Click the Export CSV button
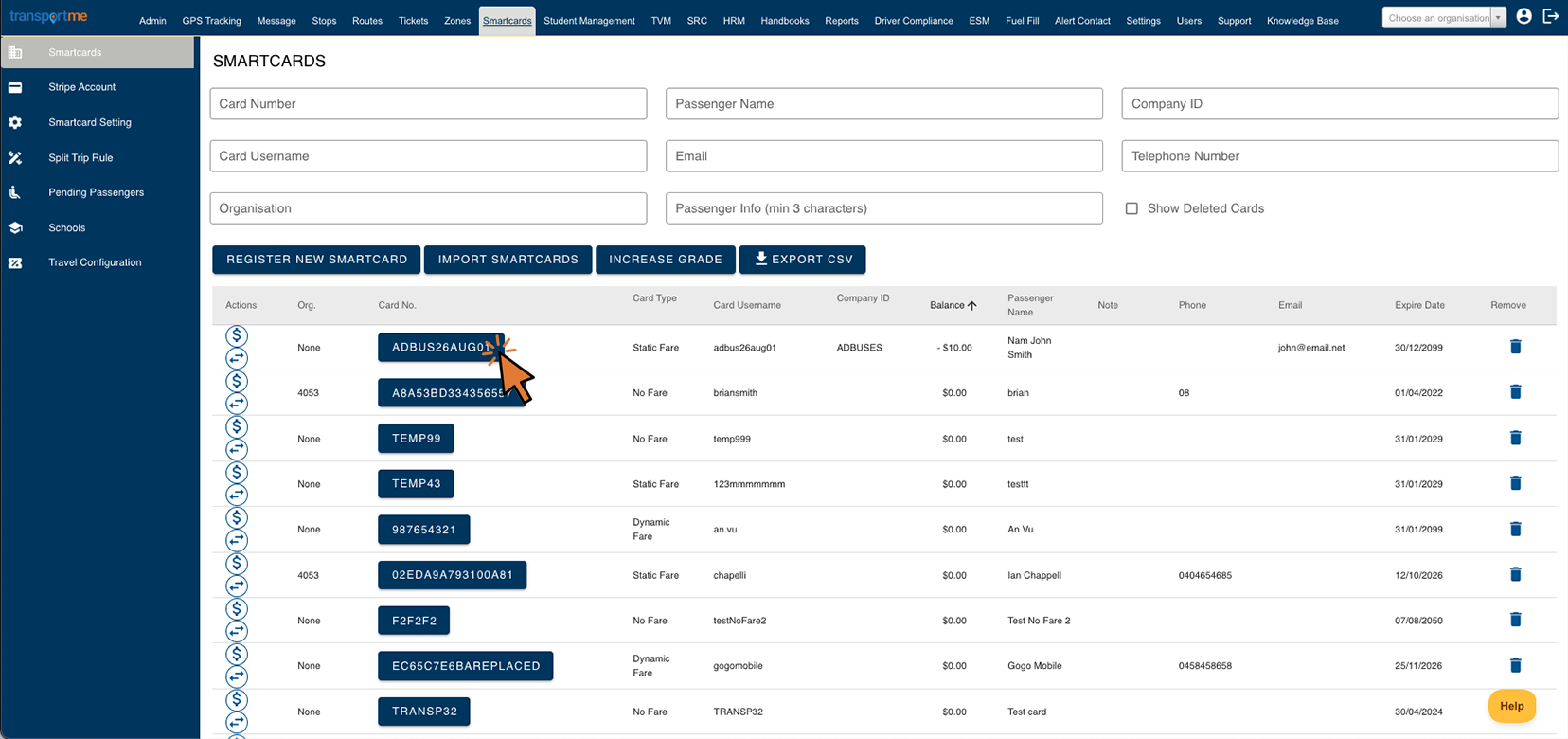Screen dimensions: 1568x739 click(803, 260)
